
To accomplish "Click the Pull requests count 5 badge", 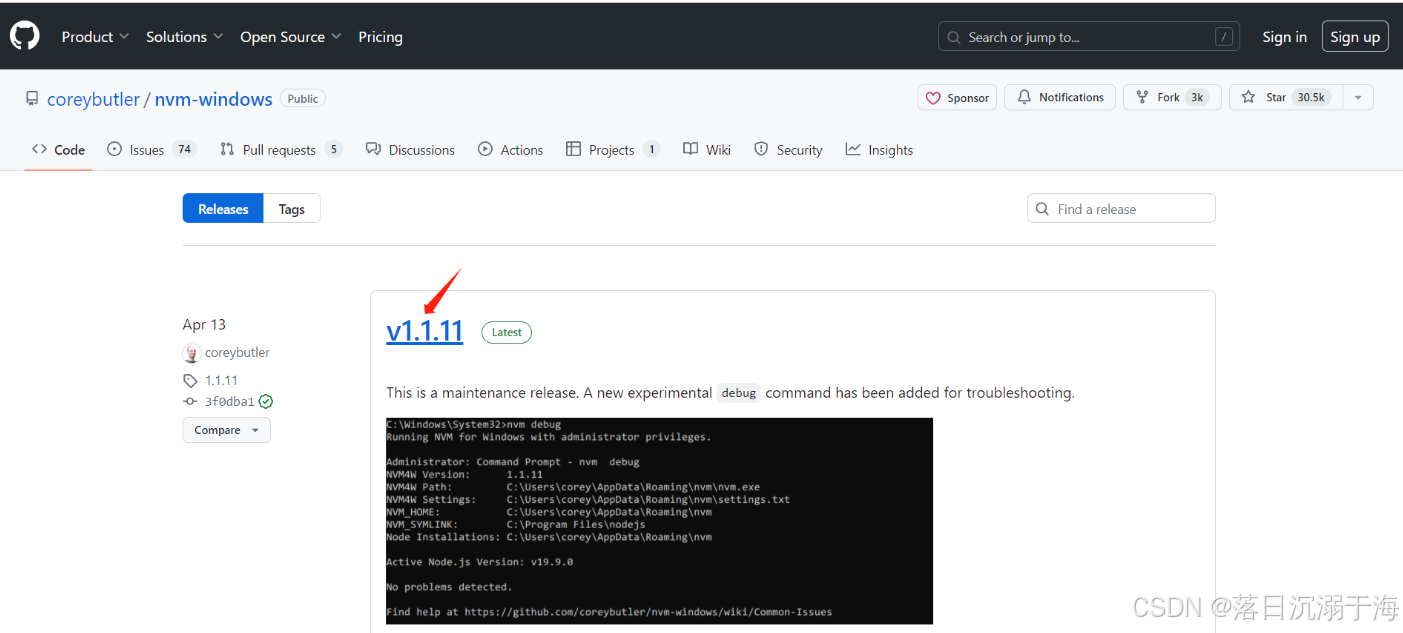I will pos(333,149).
